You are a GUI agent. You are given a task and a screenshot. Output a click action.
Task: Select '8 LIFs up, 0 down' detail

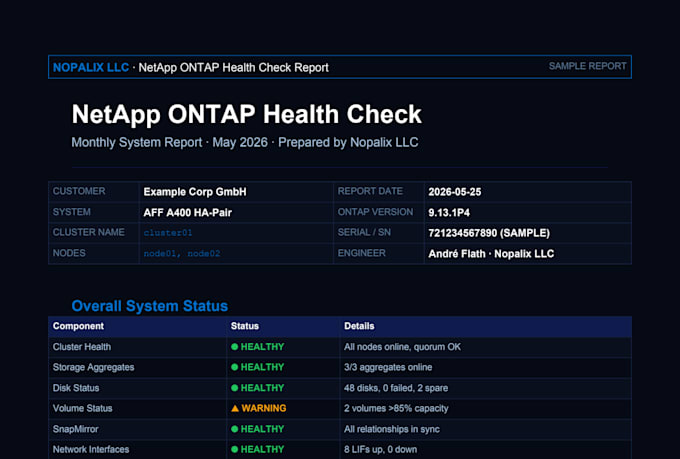click(x=380, y=450)
